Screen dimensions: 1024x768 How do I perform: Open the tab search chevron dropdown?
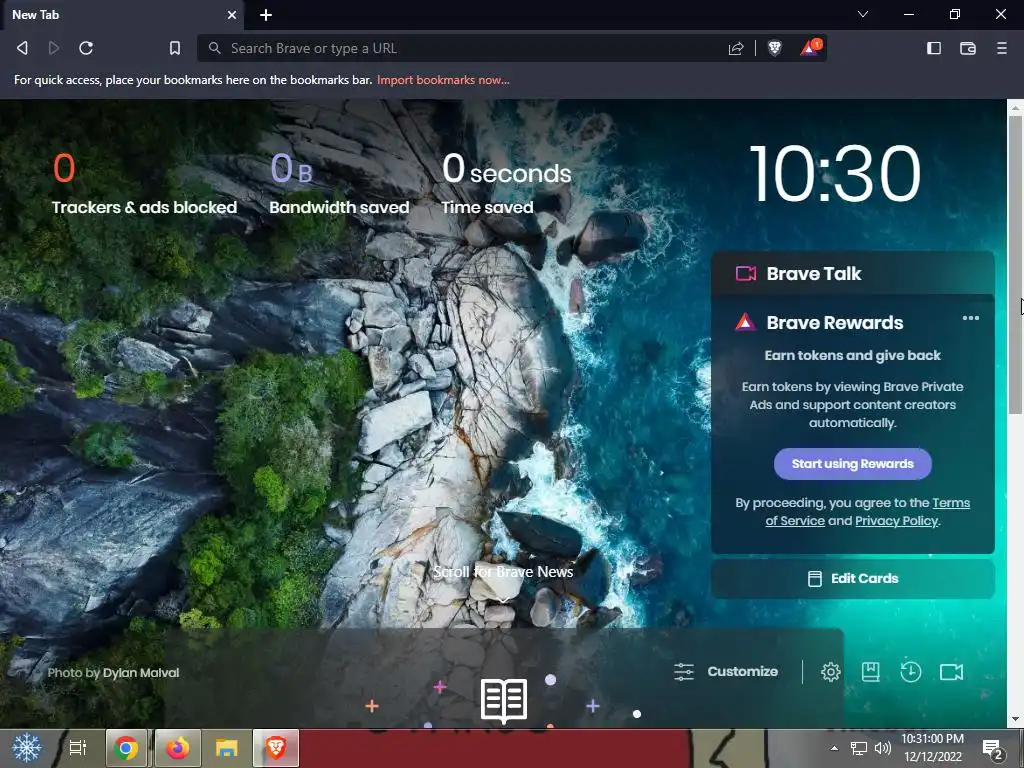(x=863, y=14)
